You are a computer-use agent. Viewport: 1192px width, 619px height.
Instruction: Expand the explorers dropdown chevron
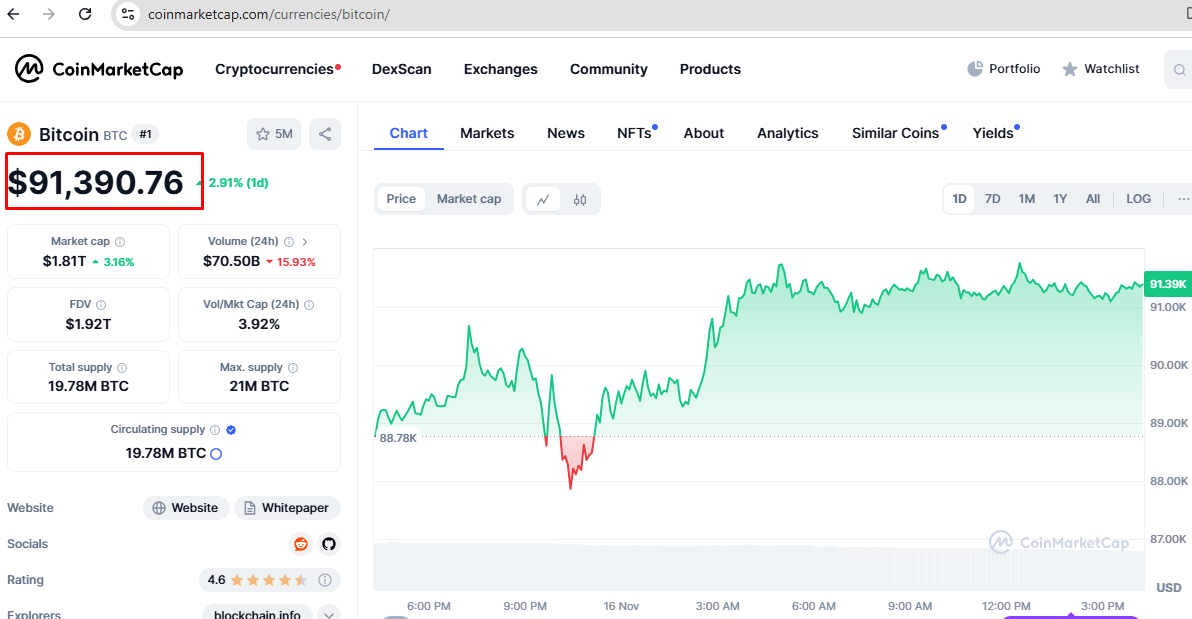pos(328,614)
